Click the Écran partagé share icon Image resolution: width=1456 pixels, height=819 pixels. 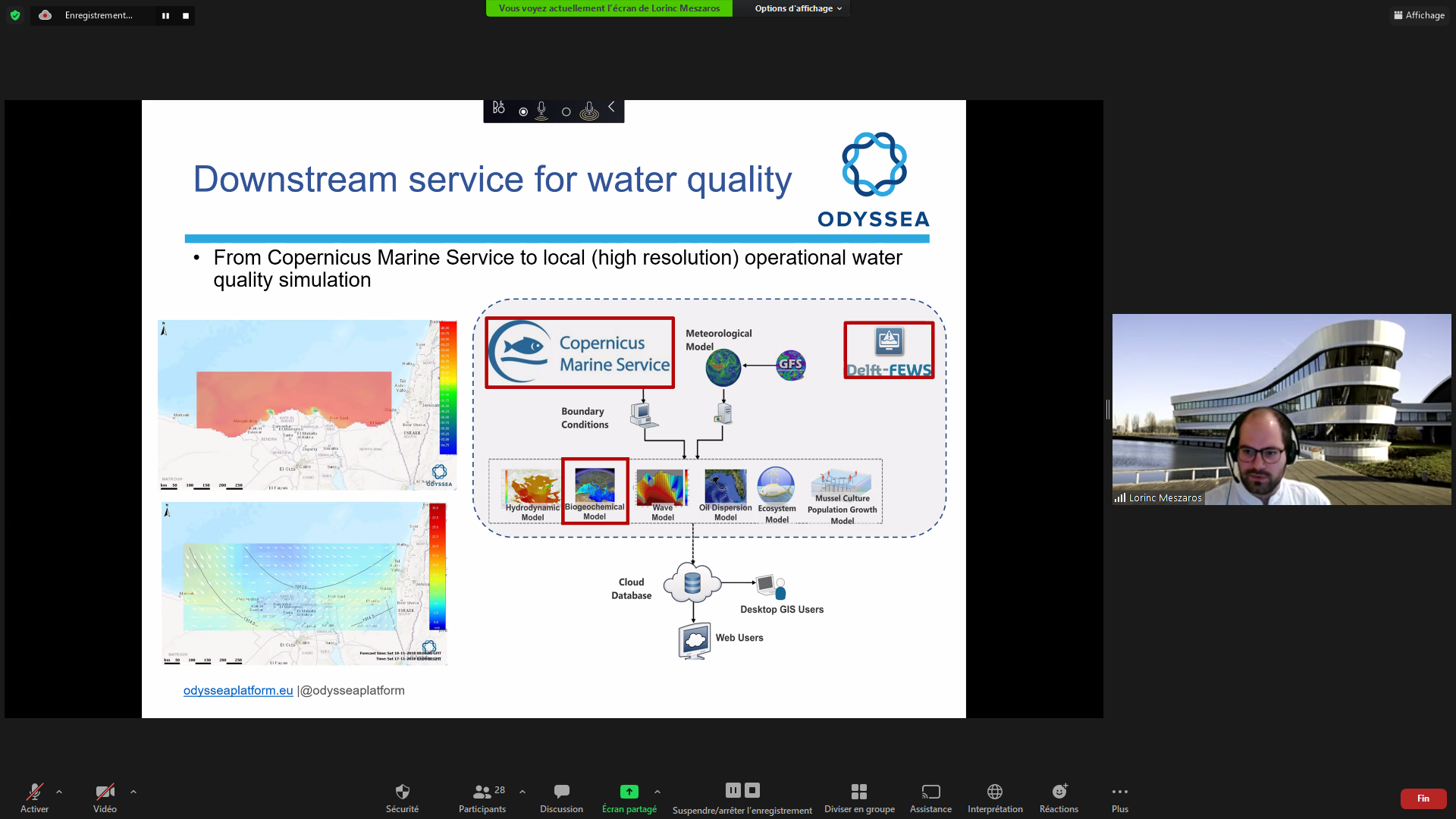[629, 792]
